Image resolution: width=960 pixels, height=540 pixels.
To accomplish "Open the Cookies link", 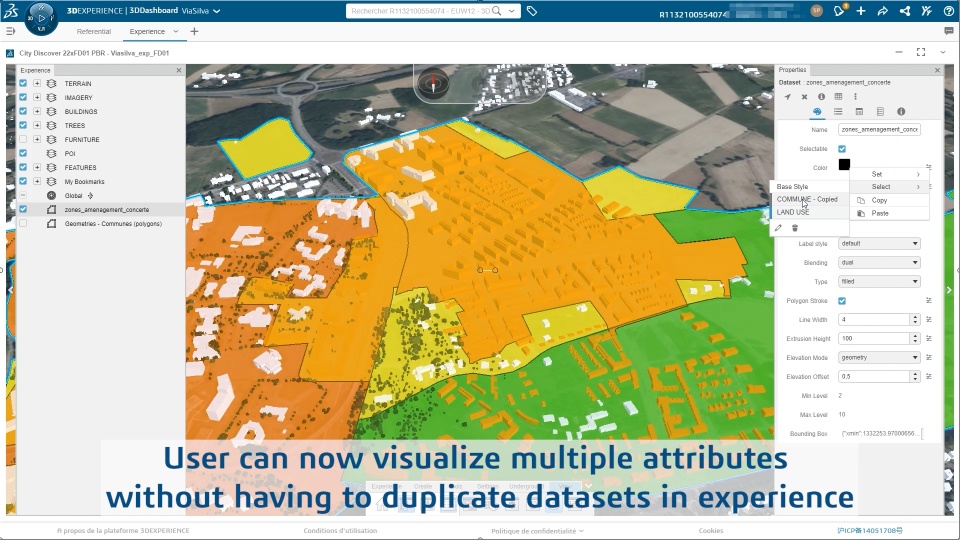I will 711,531.
